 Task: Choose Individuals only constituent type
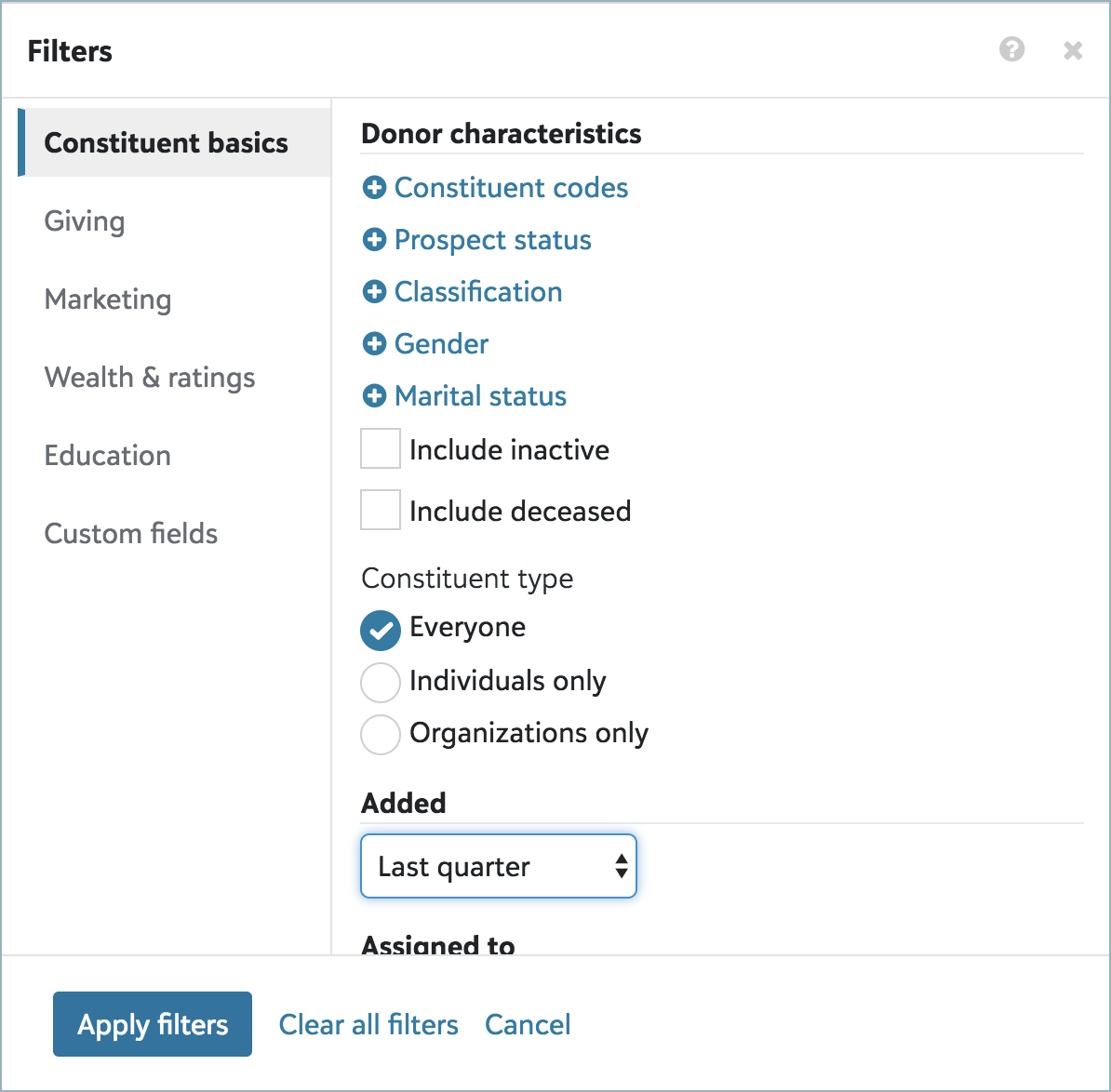(381, 682)
